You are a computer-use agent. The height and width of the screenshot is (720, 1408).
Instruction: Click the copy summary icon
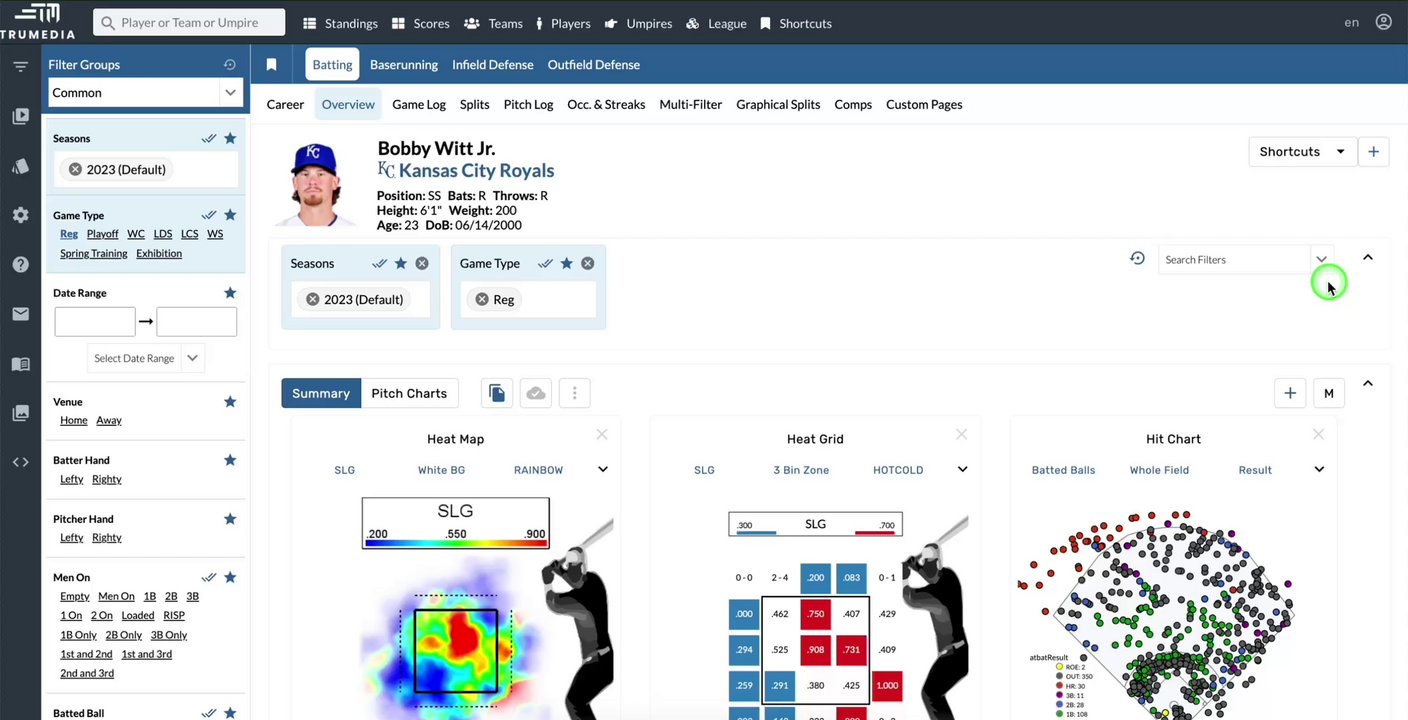pos(497,393)
